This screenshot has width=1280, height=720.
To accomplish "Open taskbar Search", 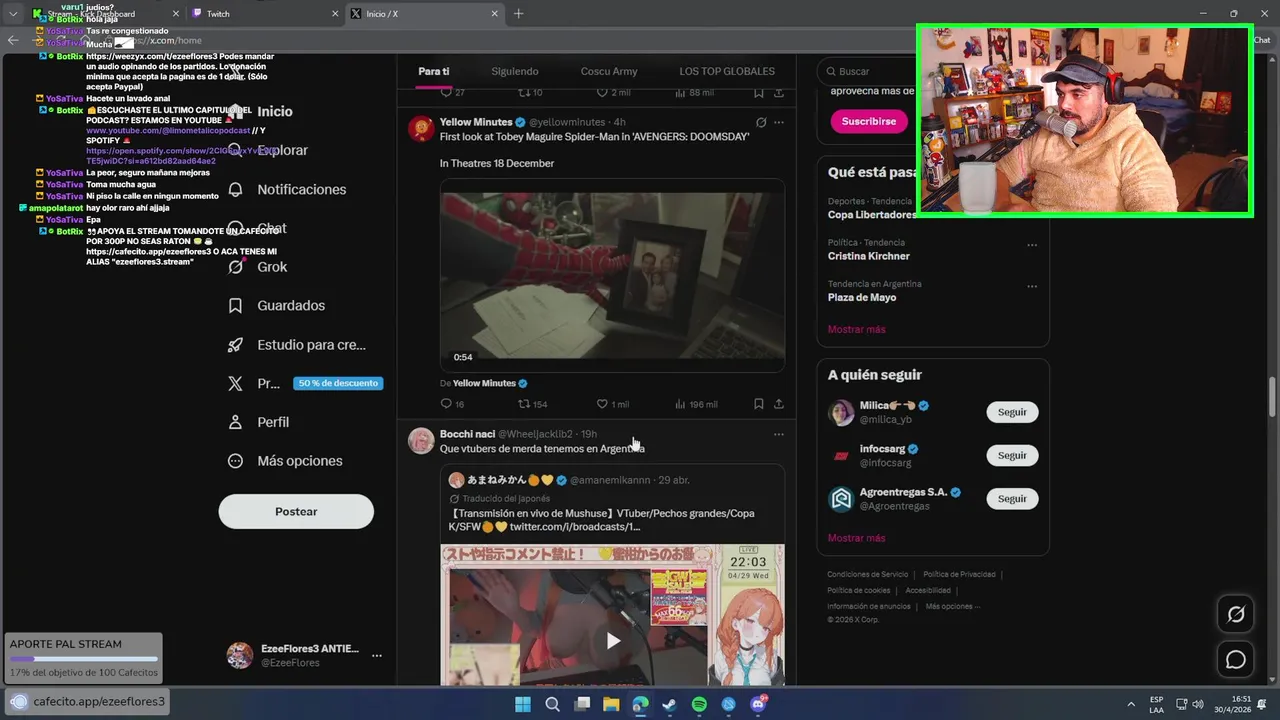I will pyautogui.click(x=552, y=704).
